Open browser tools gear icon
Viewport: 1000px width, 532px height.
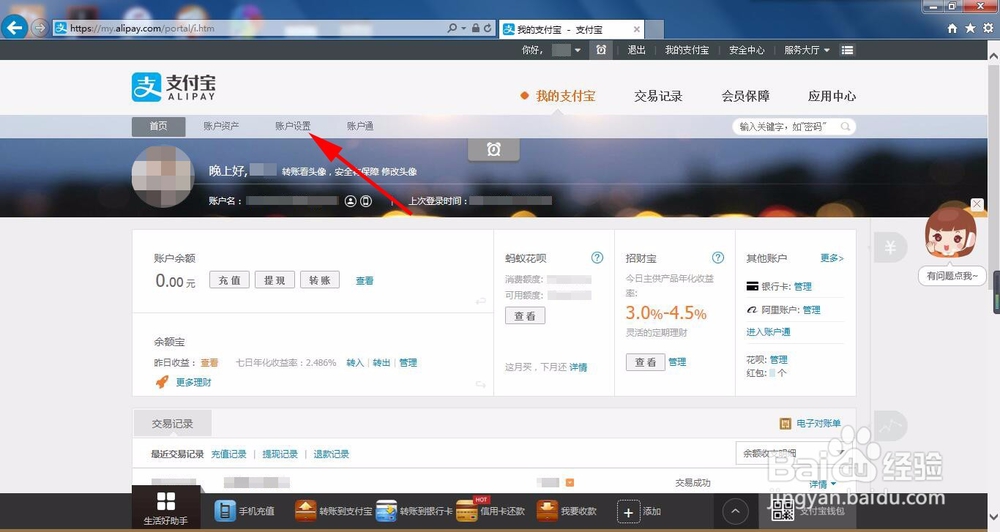click(x=988, y=28)
